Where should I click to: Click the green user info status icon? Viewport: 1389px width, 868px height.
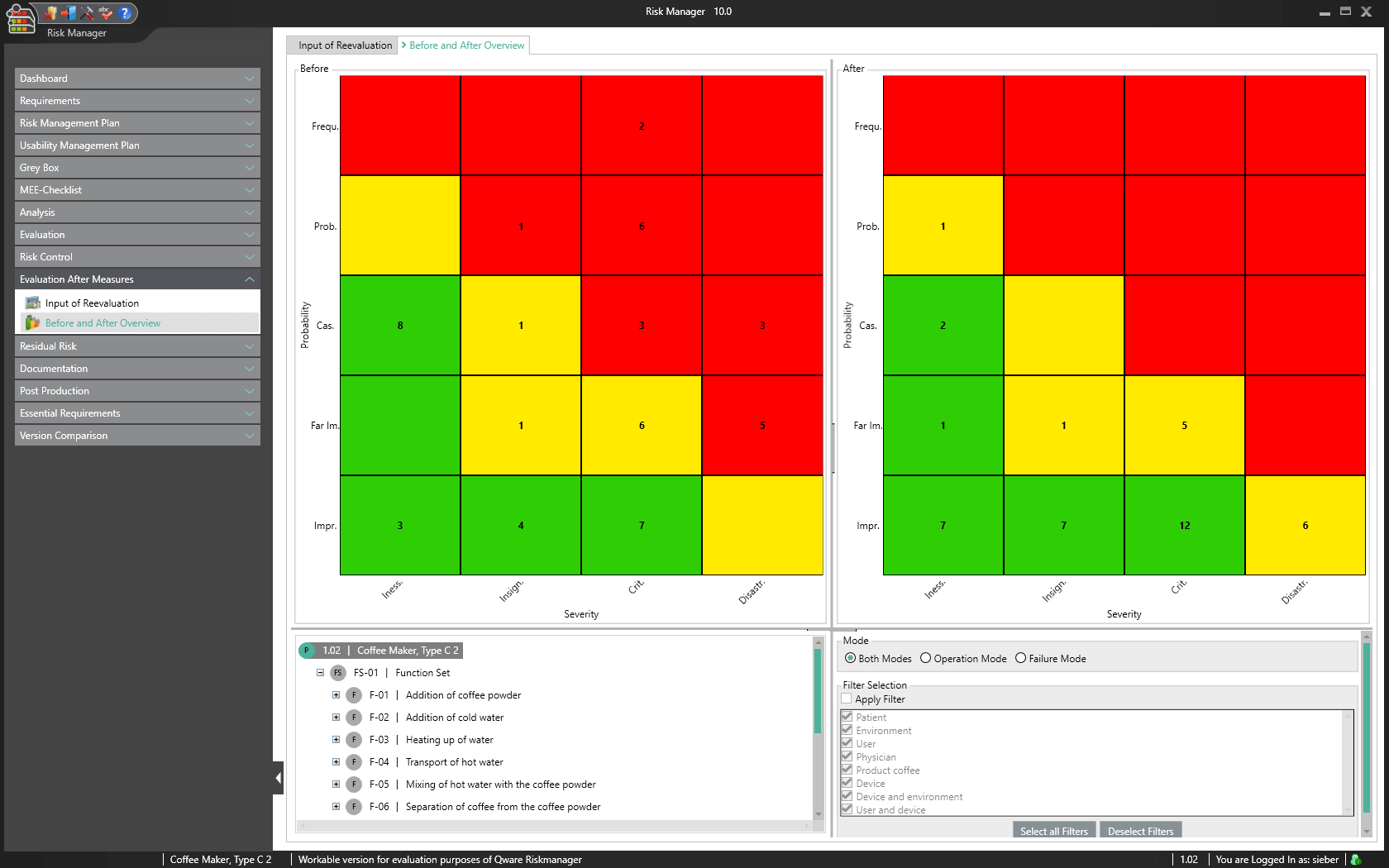pos(1356,860)
